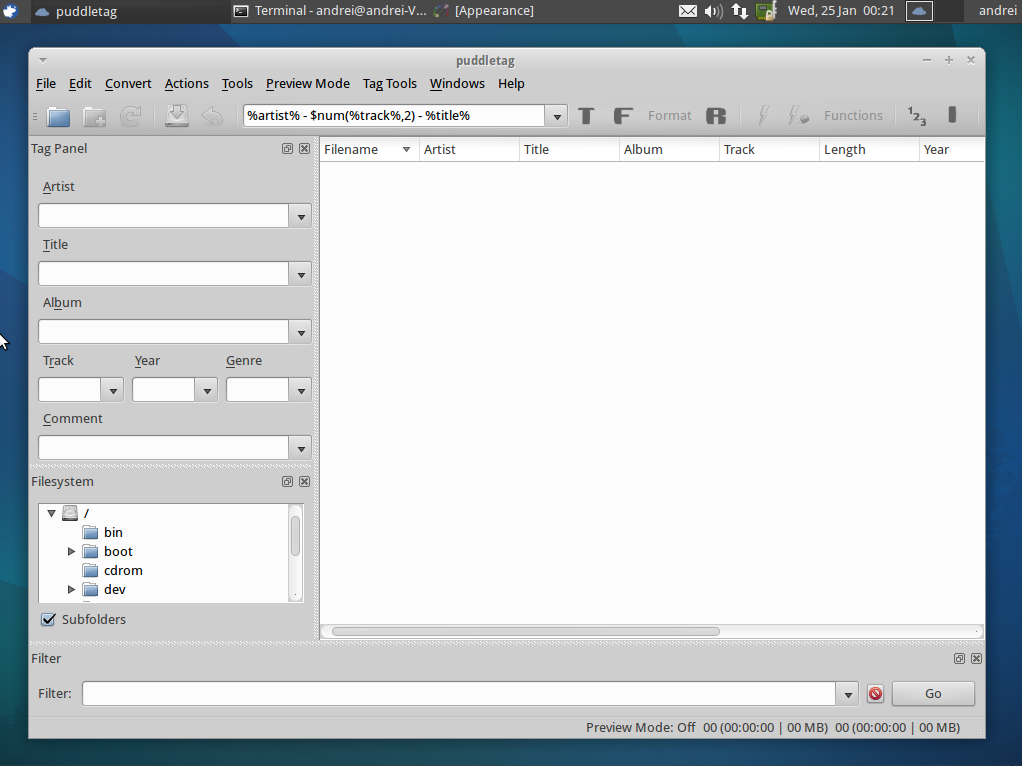
Task: Click the bin folder icon
Action: click(x=91, y=533)
